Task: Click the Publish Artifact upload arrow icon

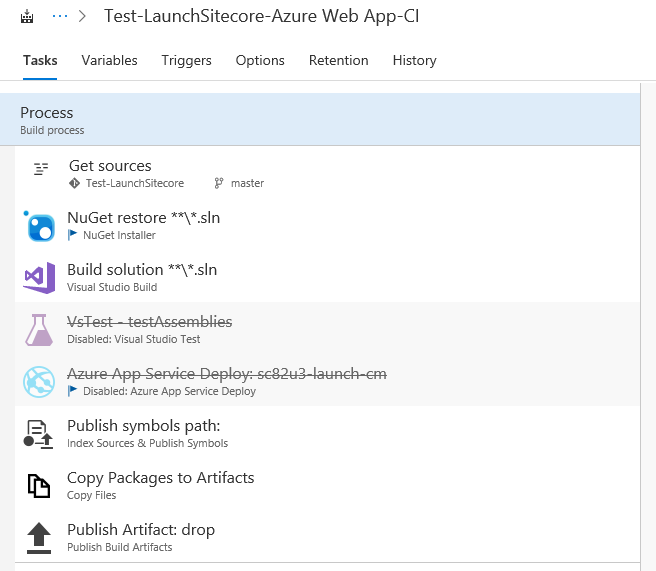Action: pos(39,538)
